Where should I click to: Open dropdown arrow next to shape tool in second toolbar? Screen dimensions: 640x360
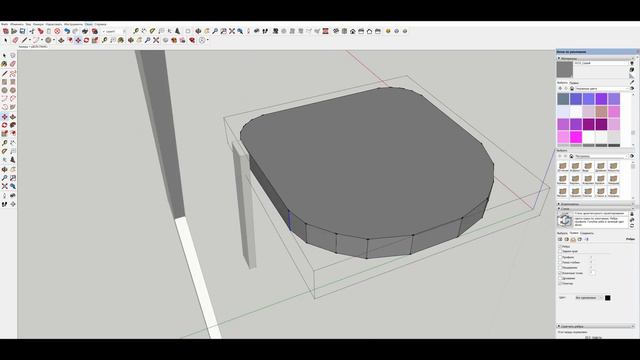54,40
